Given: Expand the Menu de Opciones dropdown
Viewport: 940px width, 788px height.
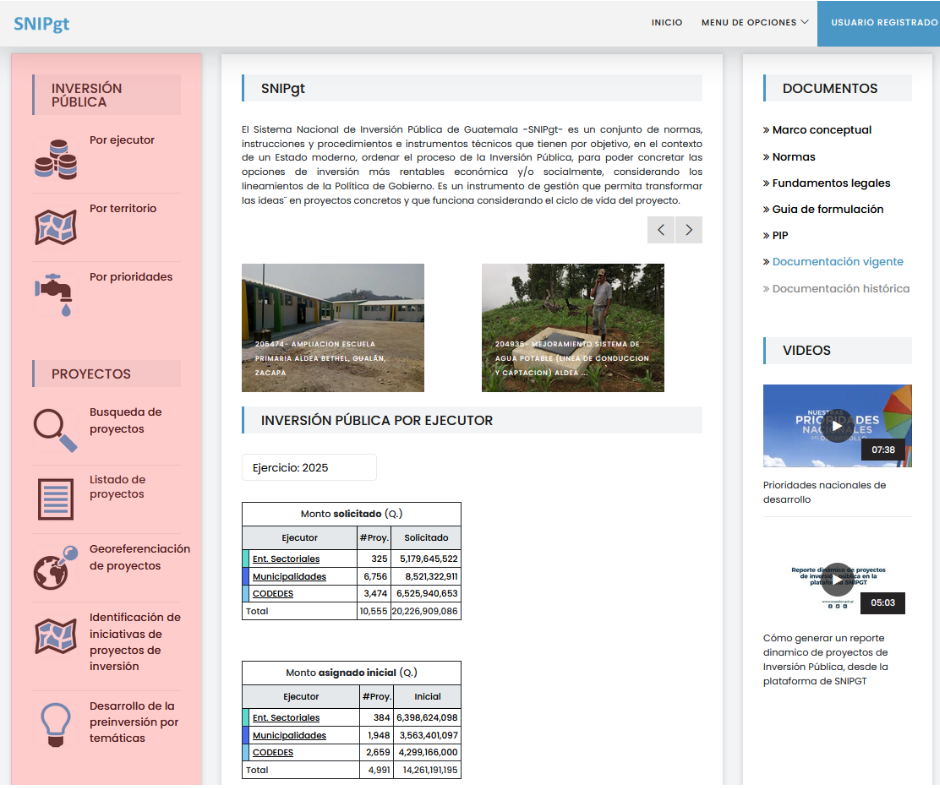Looking at the screenshot, I should coord(754,22).
